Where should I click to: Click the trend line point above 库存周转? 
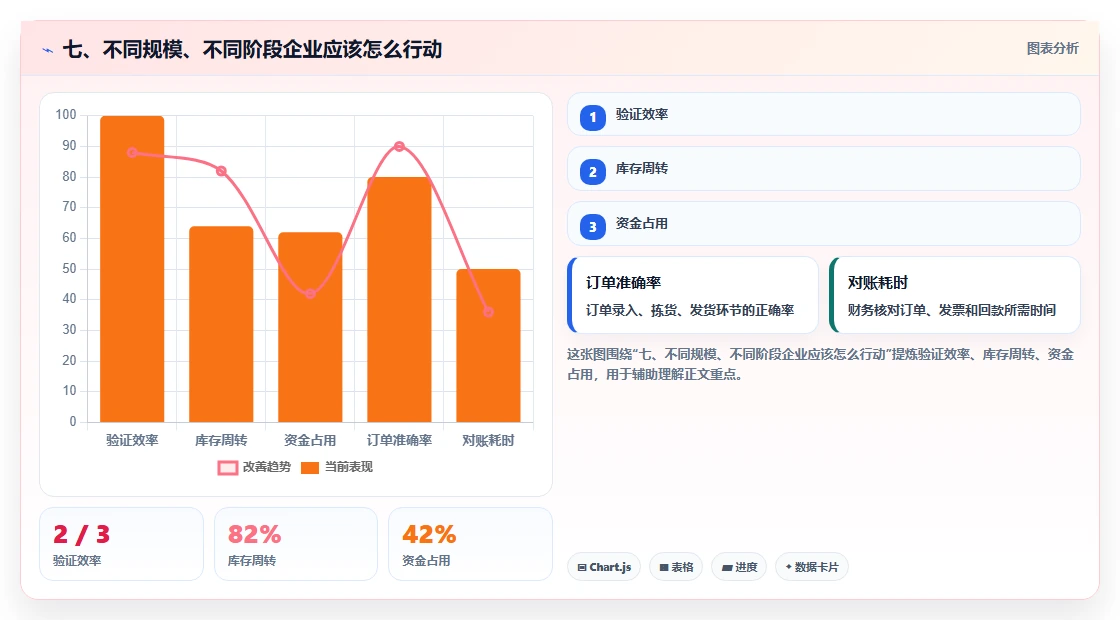[x=221, y=171]
